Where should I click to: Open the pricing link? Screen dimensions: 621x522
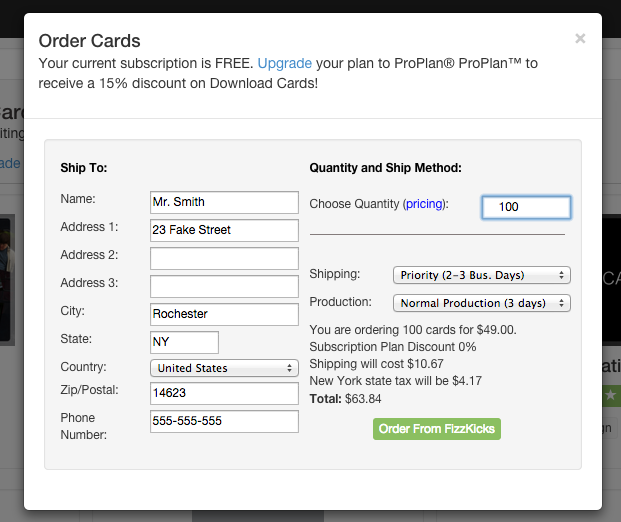click(424, 204)
